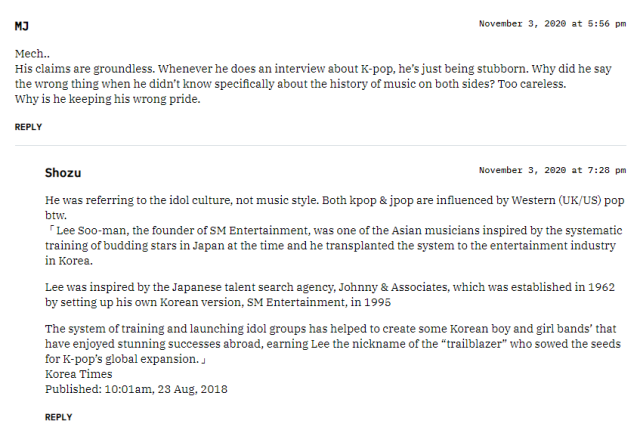Viewport: 640px width, 427px height.
Task: Reply to MJ's comment
Action: (x=28, y=127)
